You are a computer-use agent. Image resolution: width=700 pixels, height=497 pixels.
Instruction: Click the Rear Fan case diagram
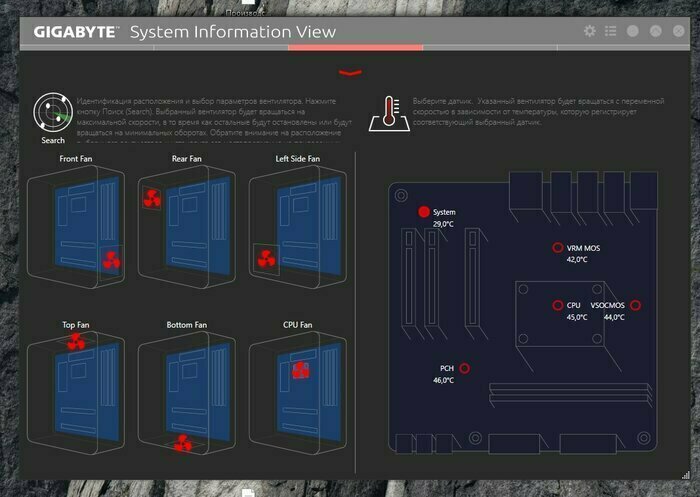coord(187,227)
